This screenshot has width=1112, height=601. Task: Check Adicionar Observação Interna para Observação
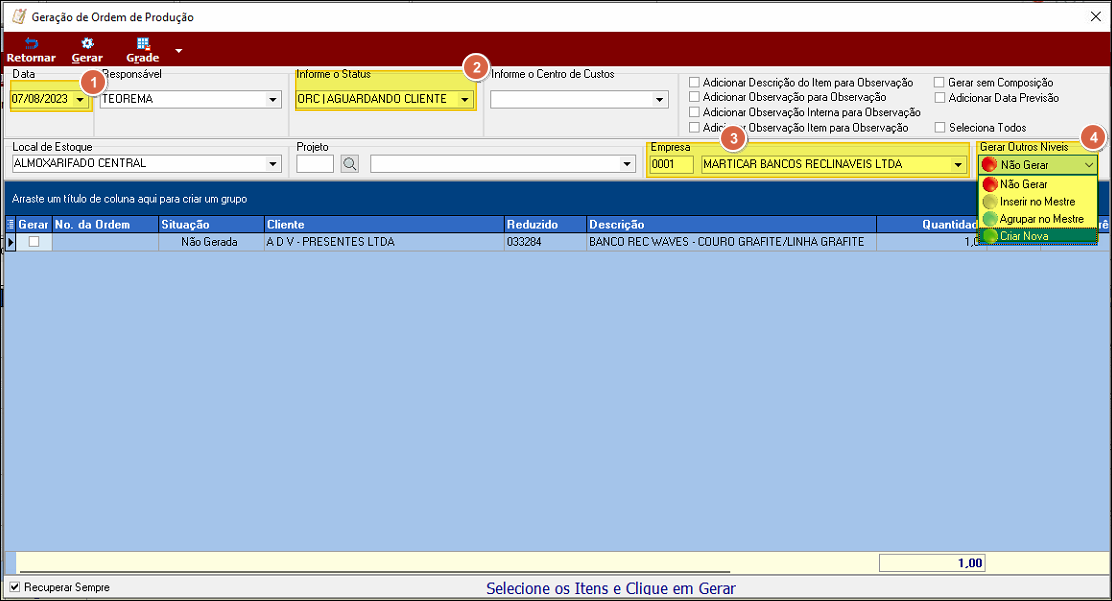tap(694, 112)
